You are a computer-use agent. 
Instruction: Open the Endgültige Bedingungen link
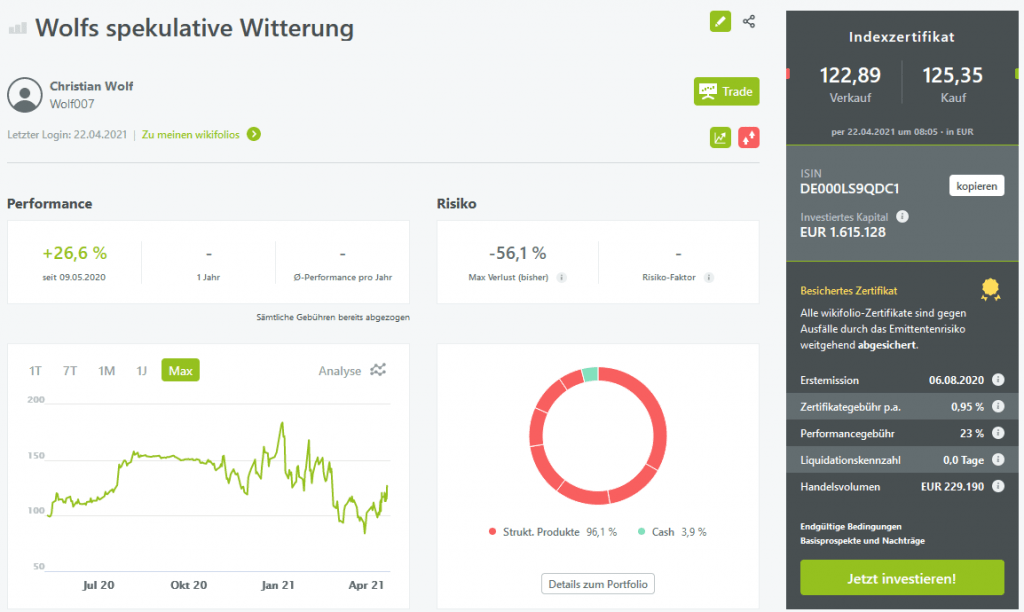click(851, 526)
